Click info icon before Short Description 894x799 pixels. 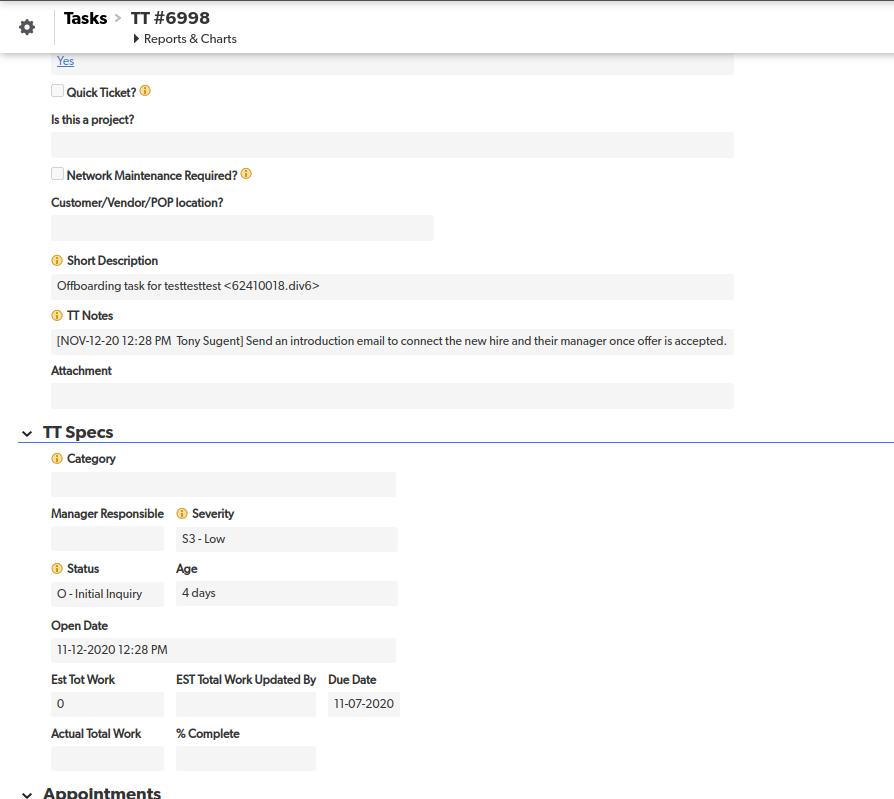57,261
